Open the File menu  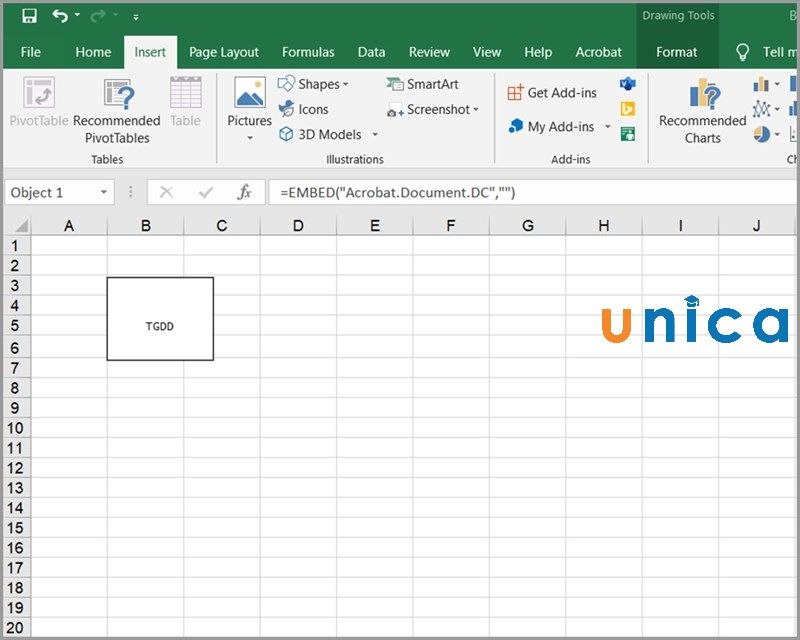(31, 52)
